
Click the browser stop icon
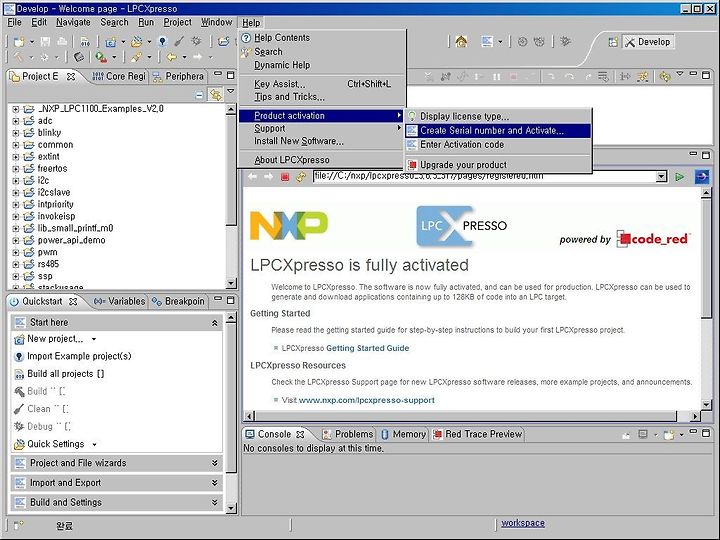point(285,177)
